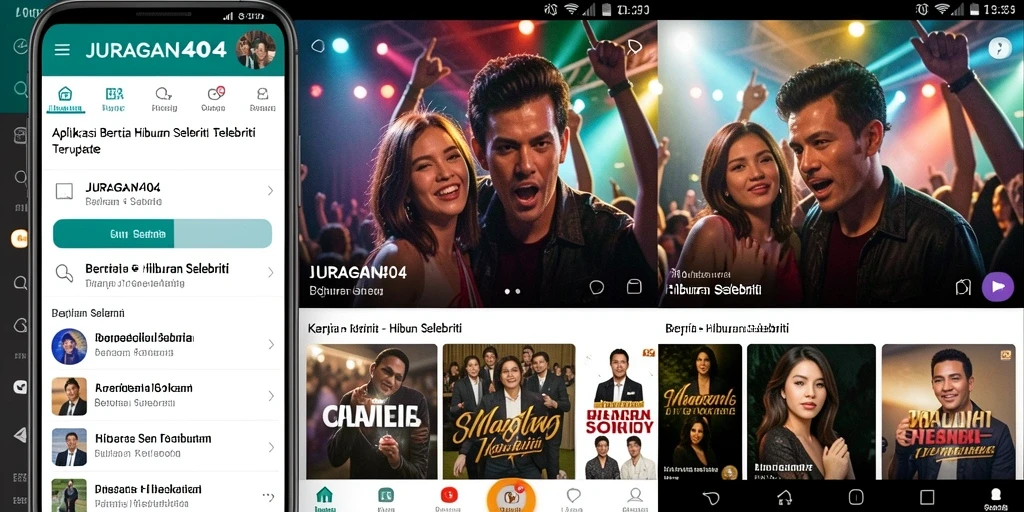Click the paper-plane send icon in sidebar

pyautogui.click(x=20, y=435)
